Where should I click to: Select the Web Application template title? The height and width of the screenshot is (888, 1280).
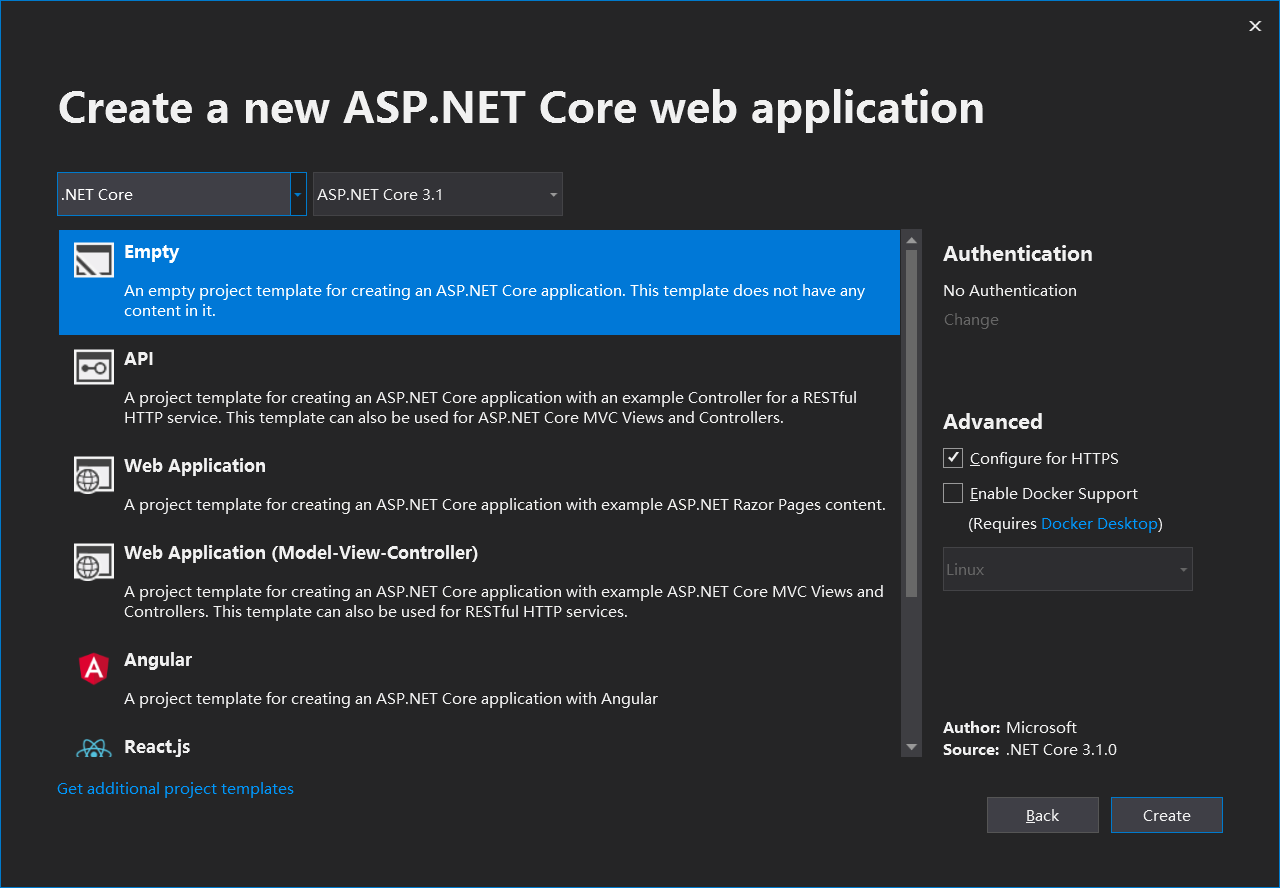coord(195,466)
